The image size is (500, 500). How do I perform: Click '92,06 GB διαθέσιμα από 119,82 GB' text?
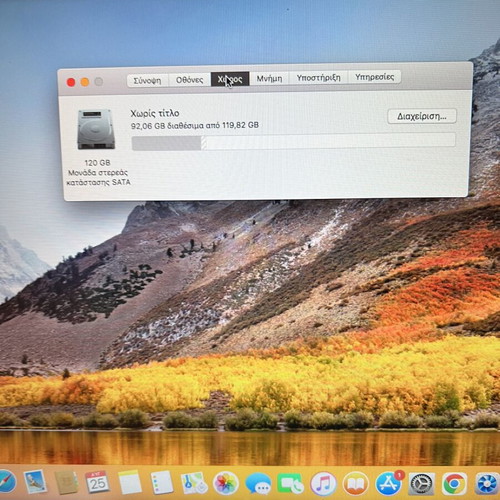click(x=195, y=125)
